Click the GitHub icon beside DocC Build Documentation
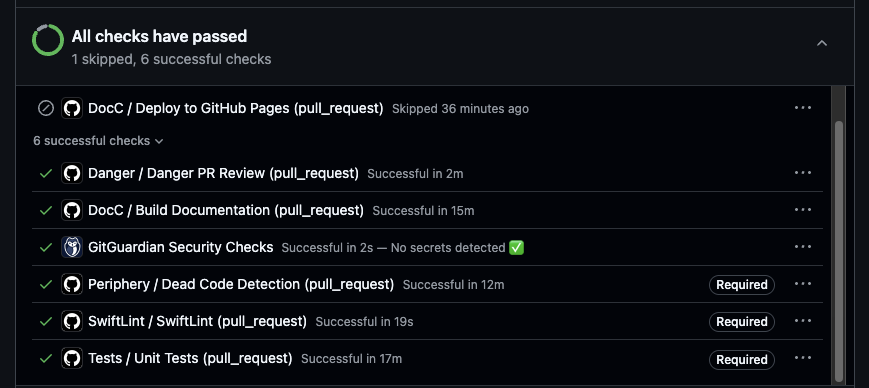 pos(71,210)
